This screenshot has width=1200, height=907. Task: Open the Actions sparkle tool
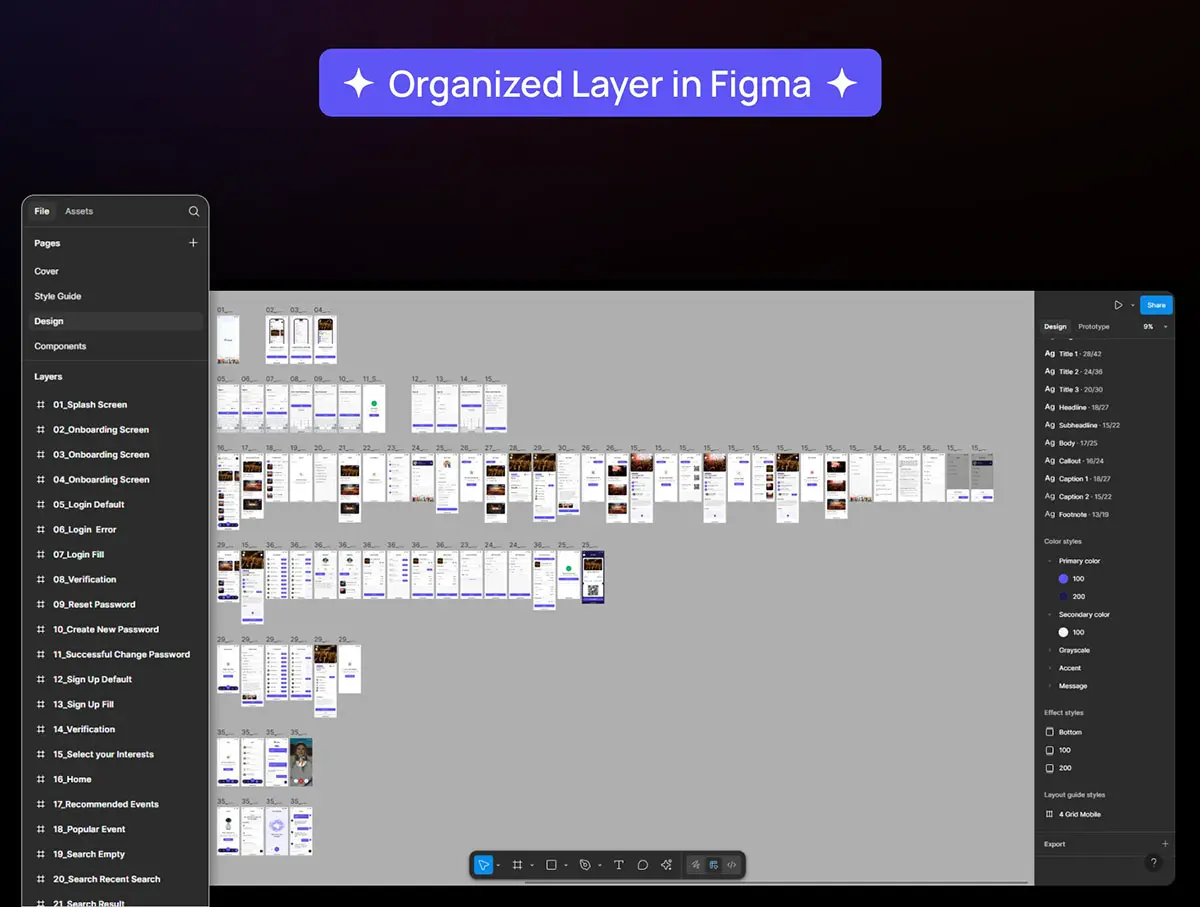(667, 865)
